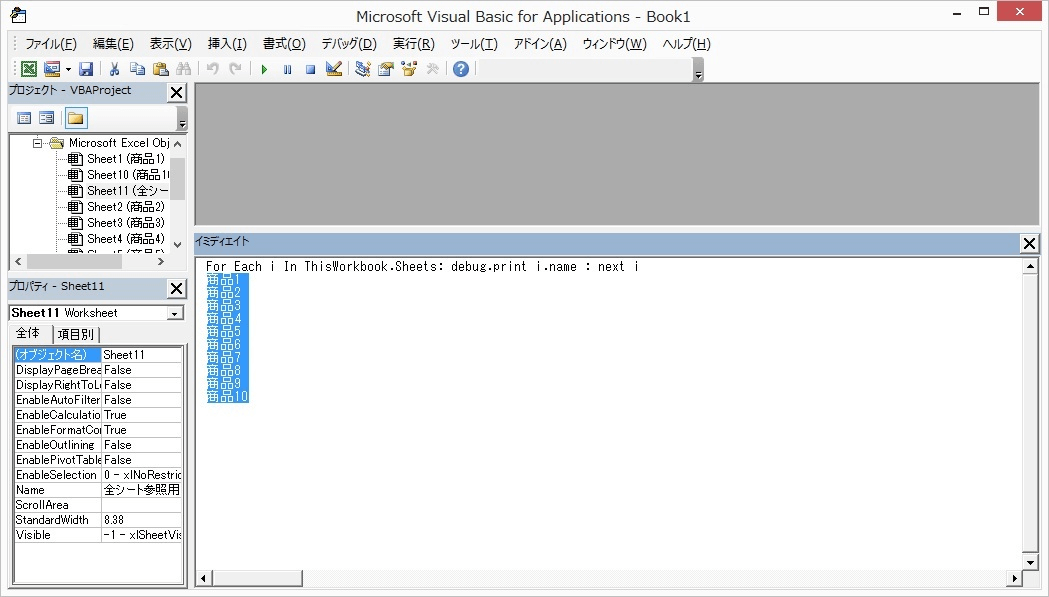Screen dimensions: 1049x597
Task: Click the Save Book1 floppy icon
Action: point(86,69)
